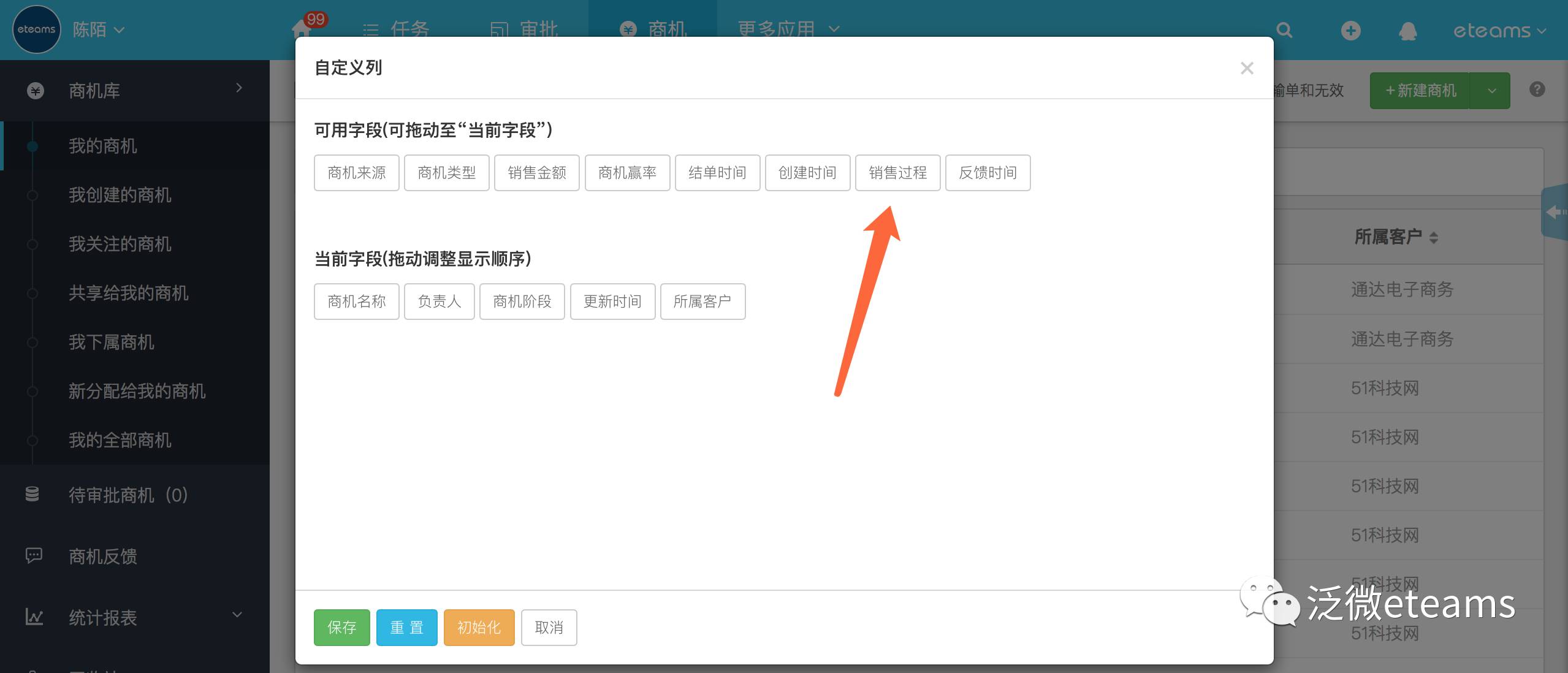Click the 取消 button in dialog
Screen dimensions: 1568x673
click(x=549, y=627)
